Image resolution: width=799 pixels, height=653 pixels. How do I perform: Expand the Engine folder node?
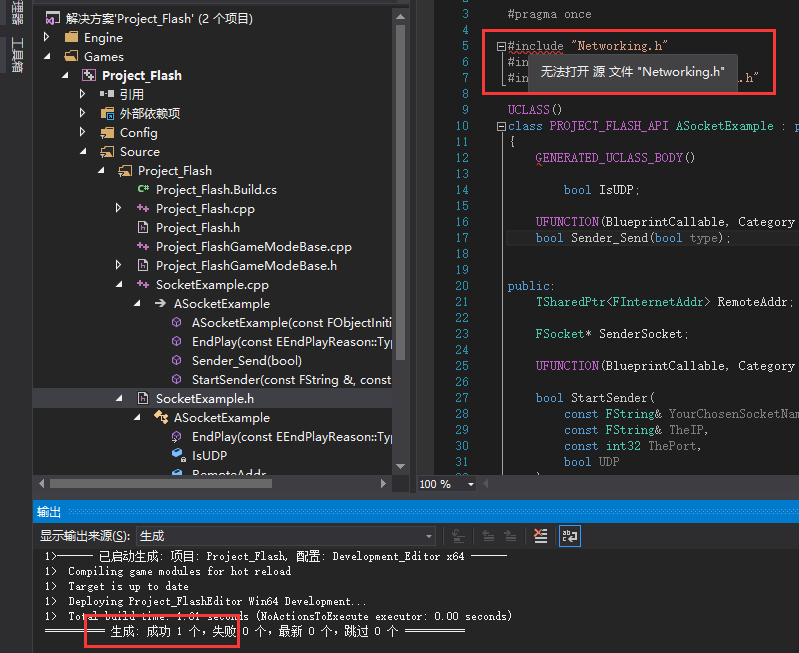(x=46, y=38)
